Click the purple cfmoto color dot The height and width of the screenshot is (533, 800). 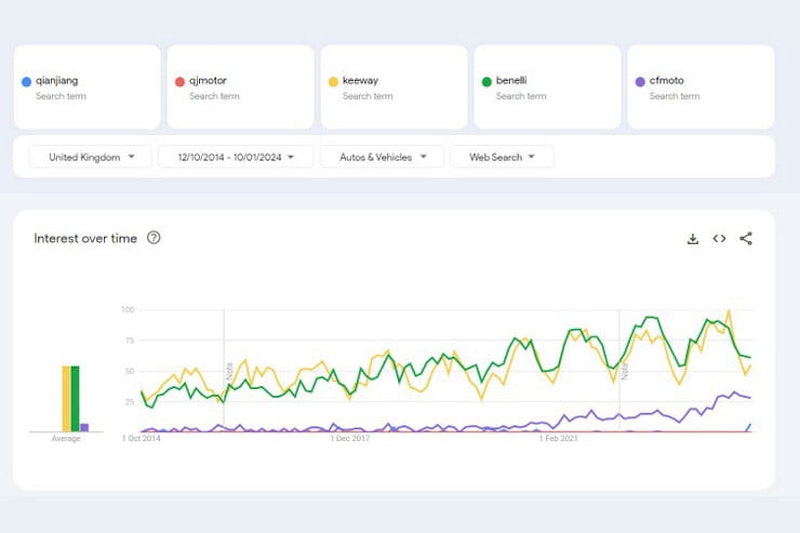click(640, 82)
